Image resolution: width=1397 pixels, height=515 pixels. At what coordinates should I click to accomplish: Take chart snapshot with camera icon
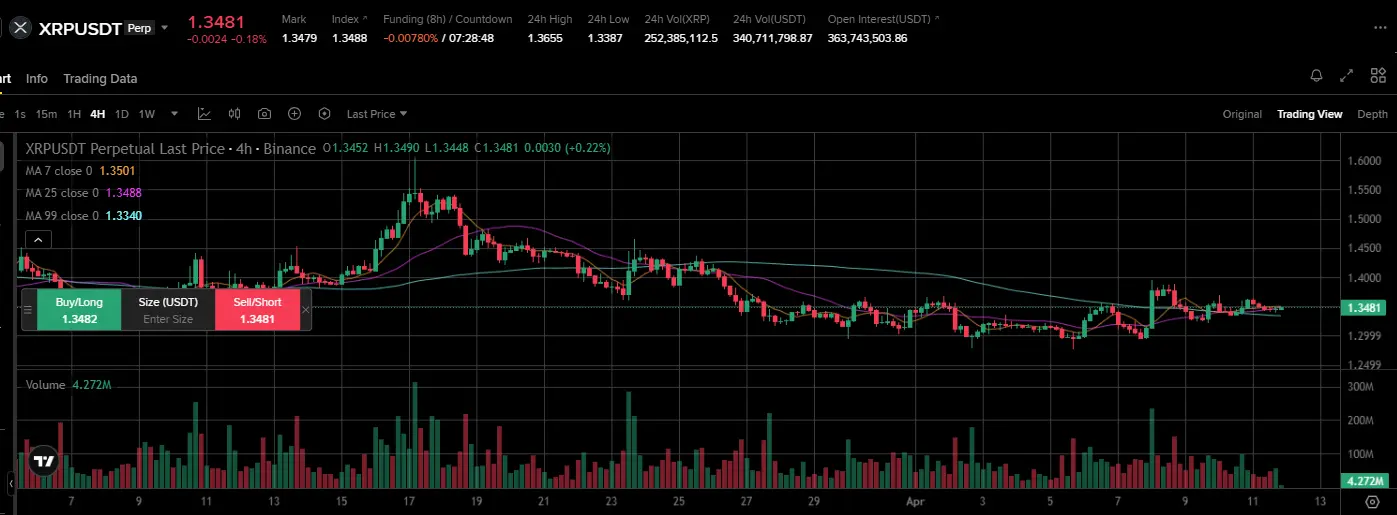pyautogui.click(x=264, y=114)
